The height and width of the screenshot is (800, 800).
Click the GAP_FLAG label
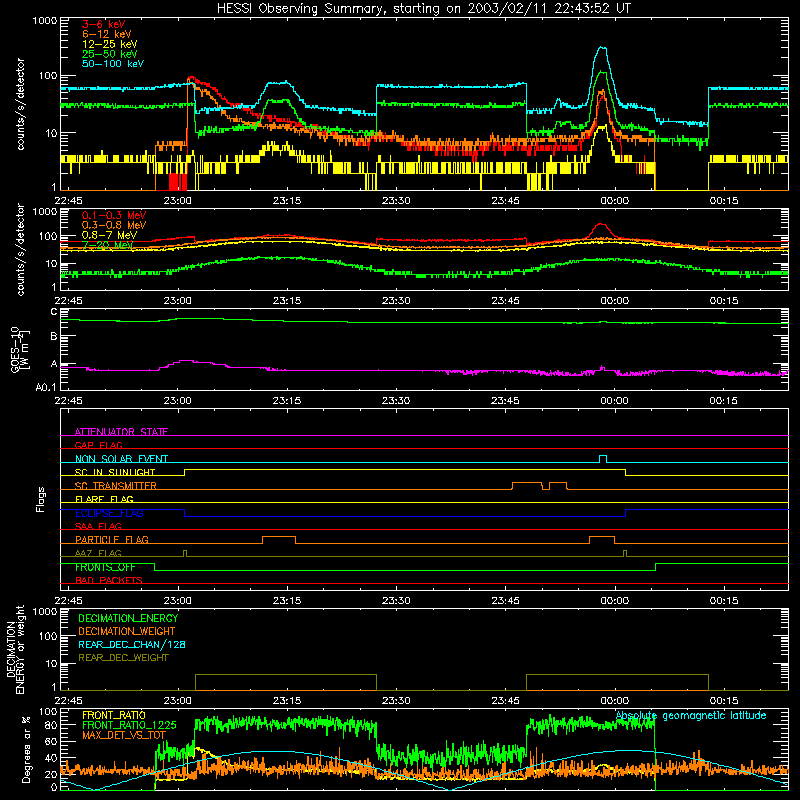98,445
